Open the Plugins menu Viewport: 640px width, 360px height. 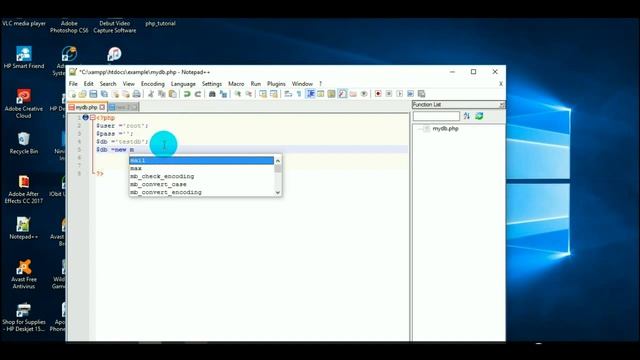point(276,84)
